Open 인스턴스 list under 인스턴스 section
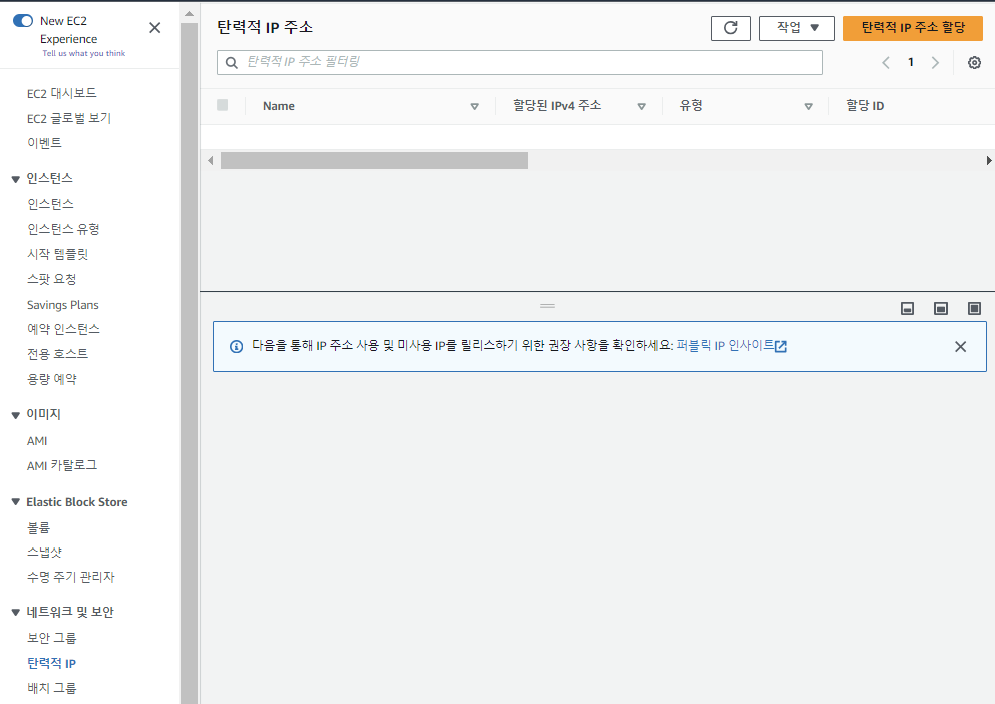 (x=50, y=204)
